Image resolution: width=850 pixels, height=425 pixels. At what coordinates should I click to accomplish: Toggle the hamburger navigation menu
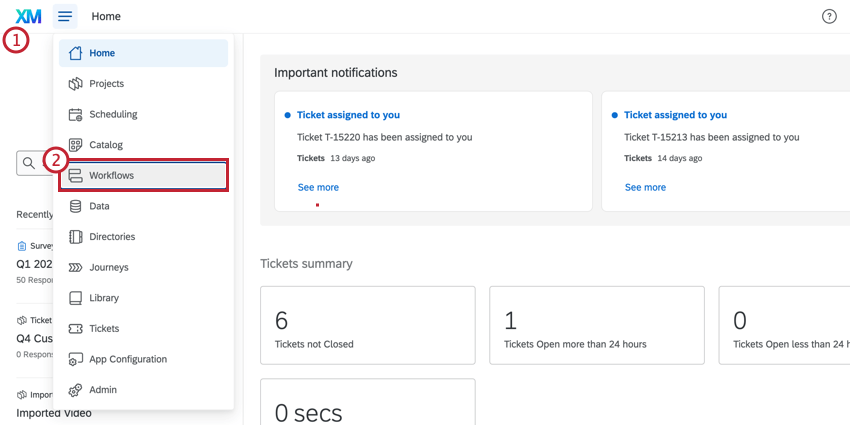point(65,17)
